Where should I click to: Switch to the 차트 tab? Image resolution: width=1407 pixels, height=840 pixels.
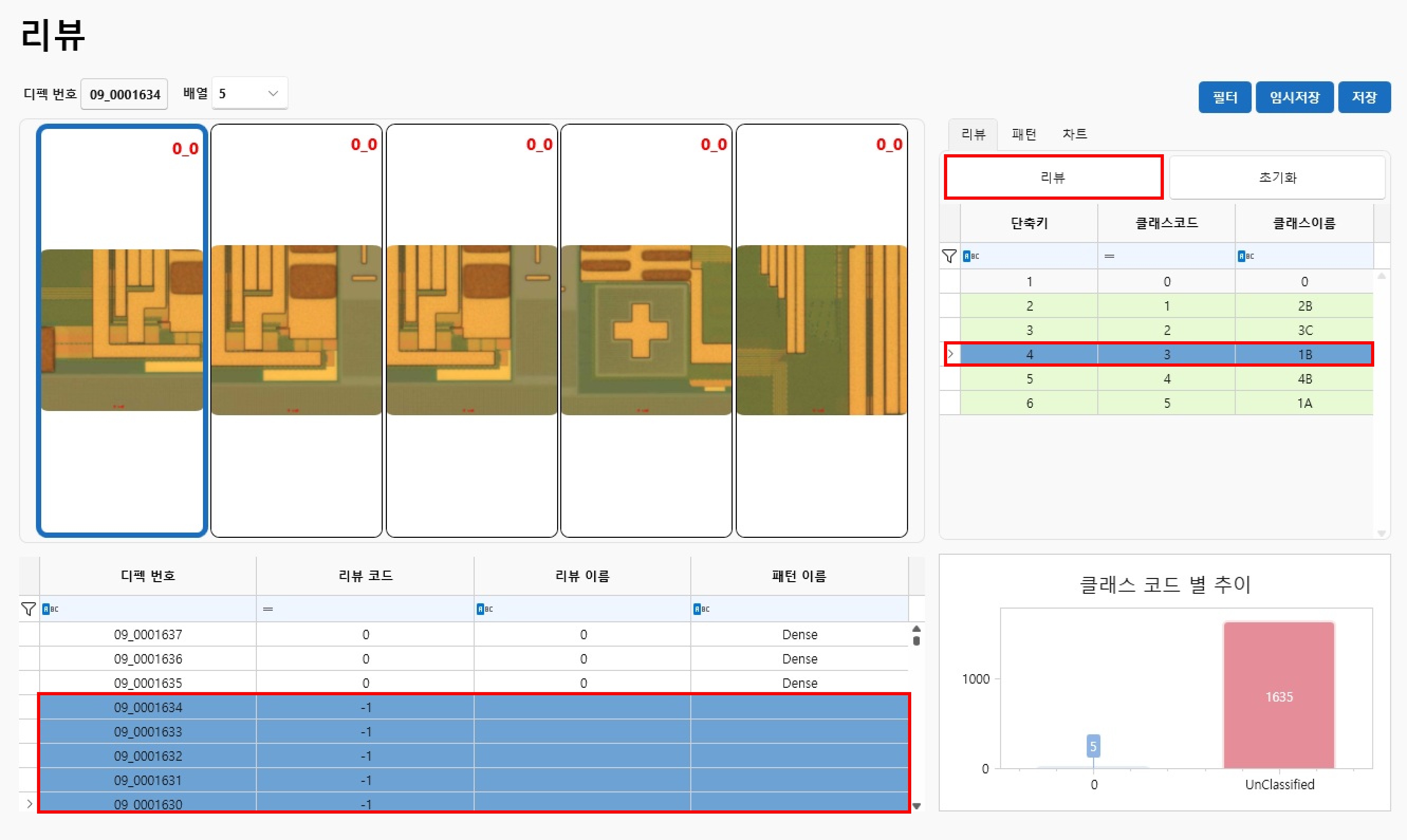point(1074,135)
